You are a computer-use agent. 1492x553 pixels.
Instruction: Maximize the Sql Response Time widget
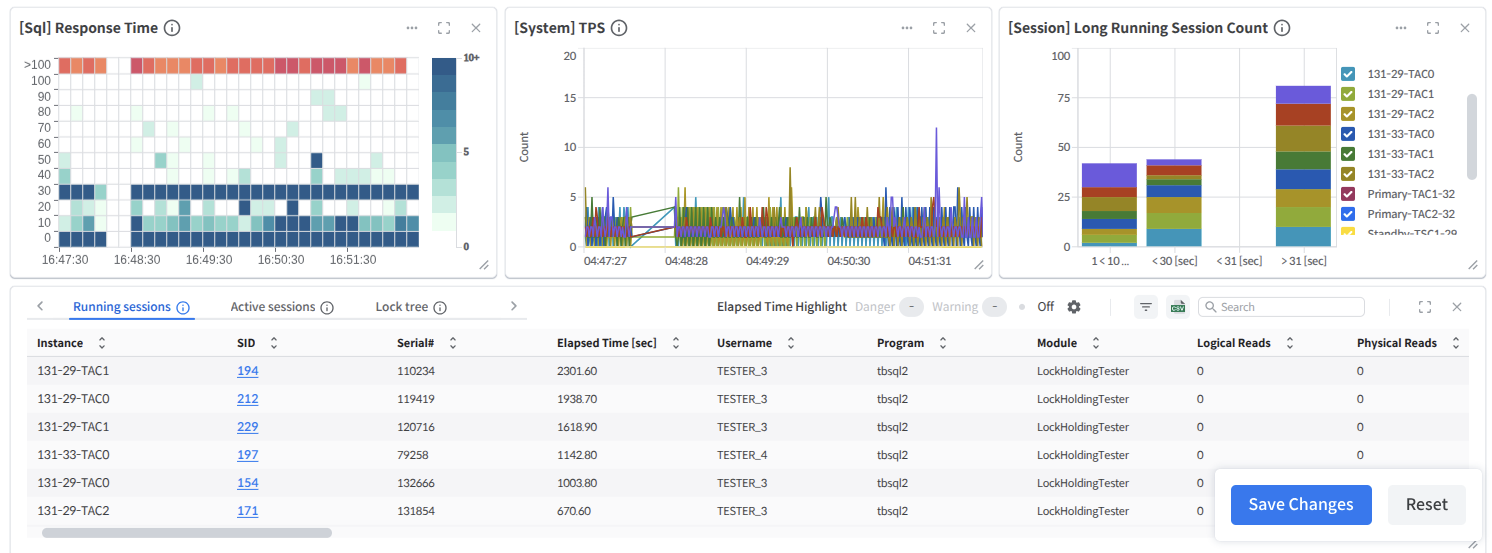443,28
